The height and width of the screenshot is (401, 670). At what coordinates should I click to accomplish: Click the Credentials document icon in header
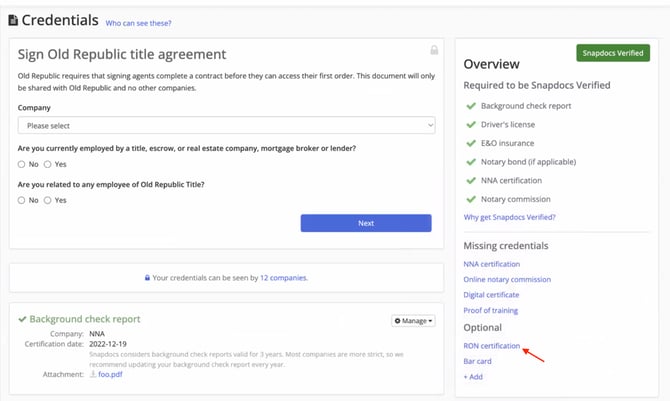[x=12, y=20]
